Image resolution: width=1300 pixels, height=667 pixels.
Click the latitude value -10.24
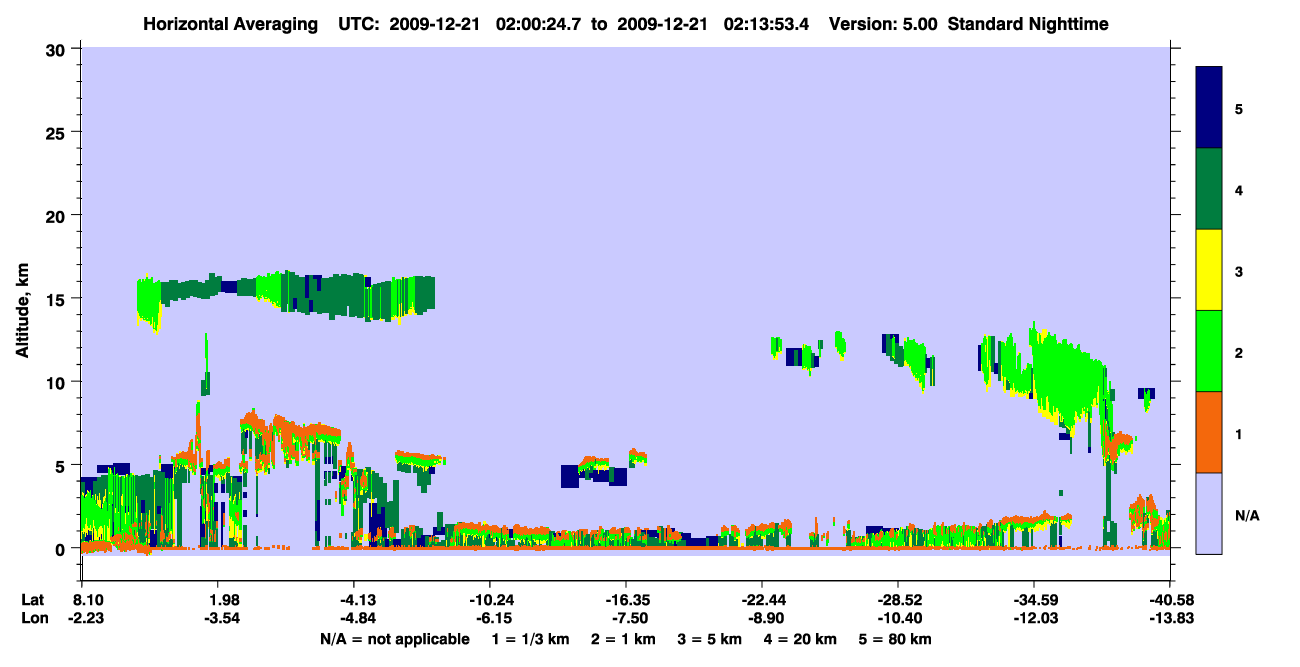(x=490, y=600)
